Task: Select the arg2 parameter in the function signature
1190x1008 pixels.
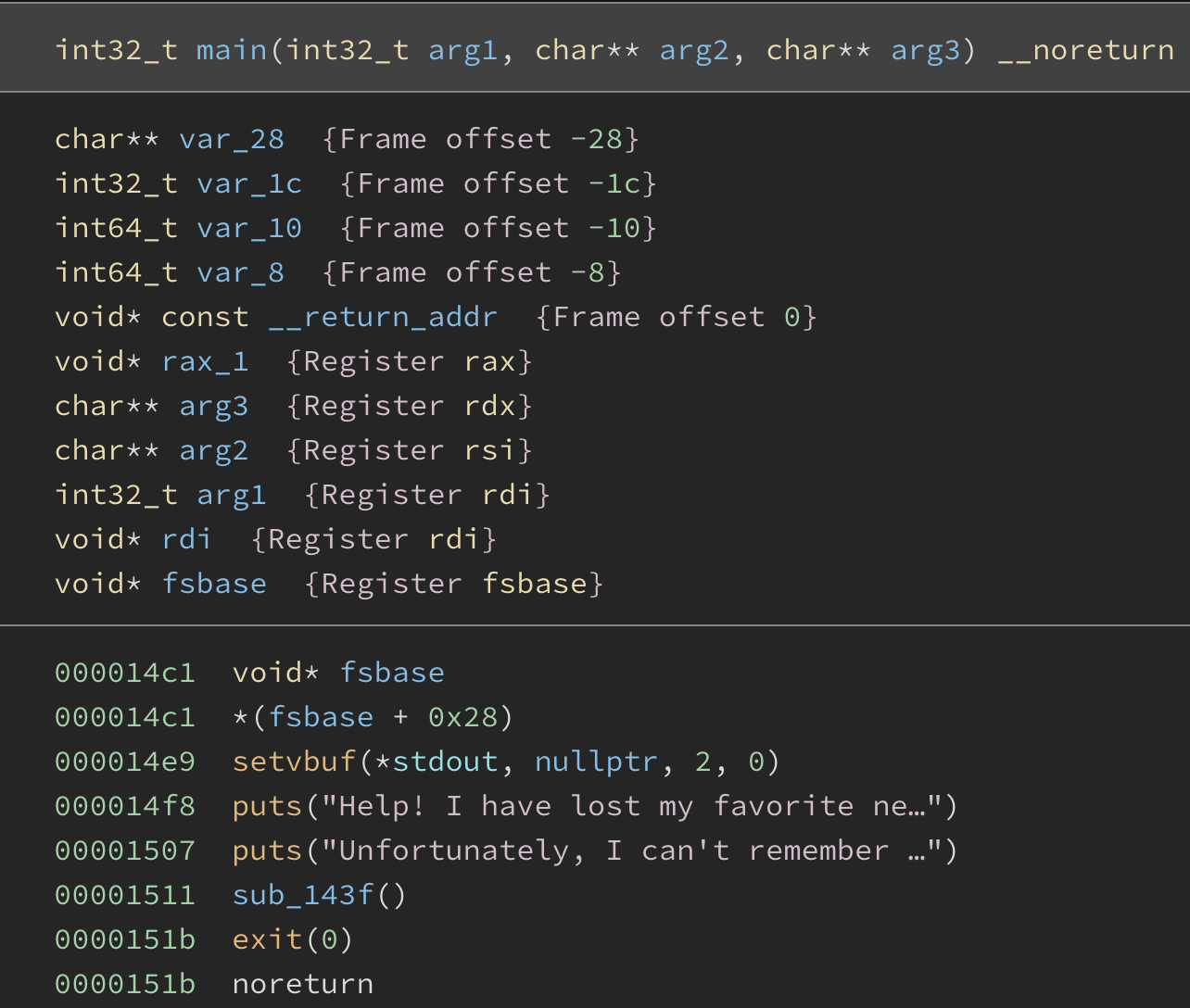Action: point(694,49)
